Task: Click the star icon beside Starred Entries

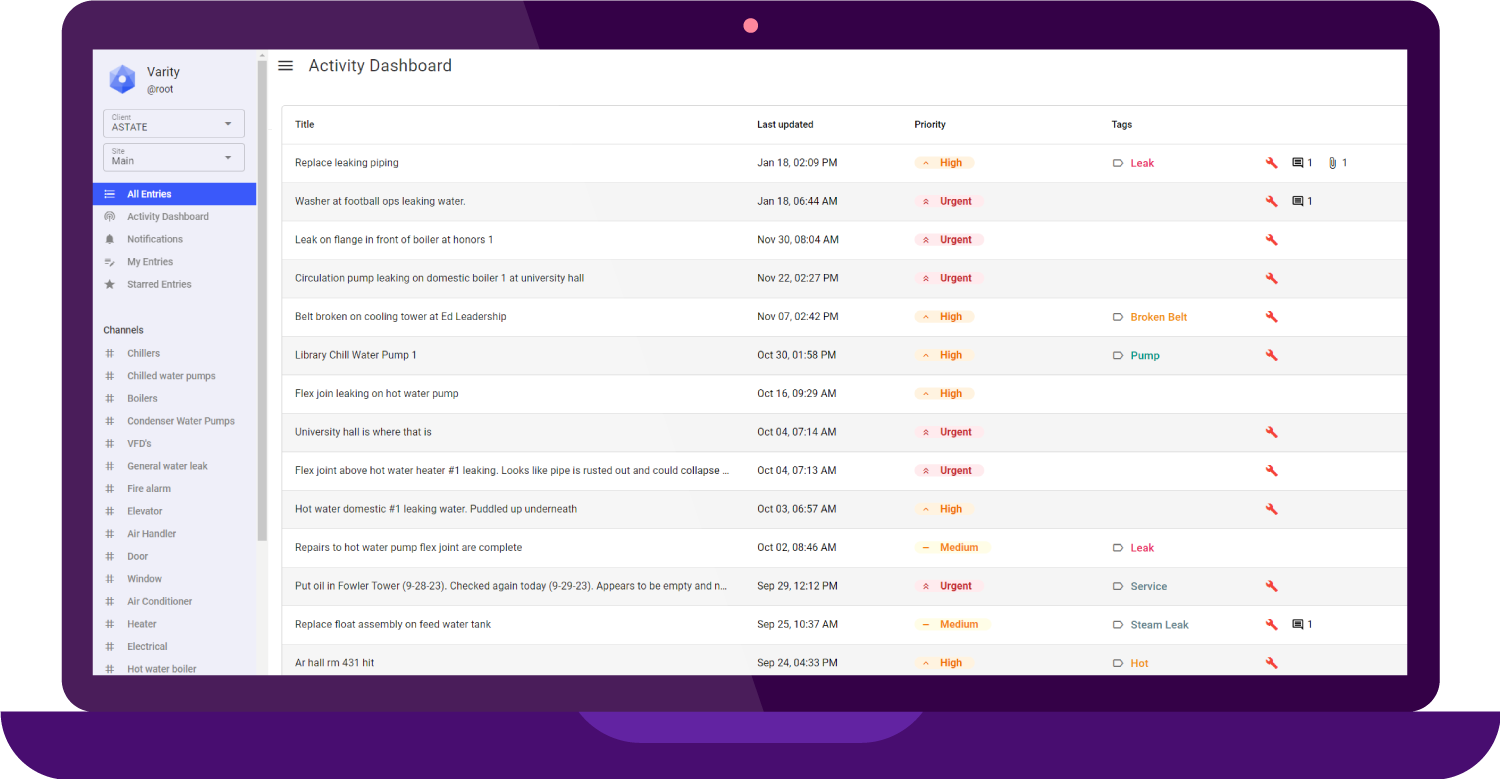Action: (110, 284)
